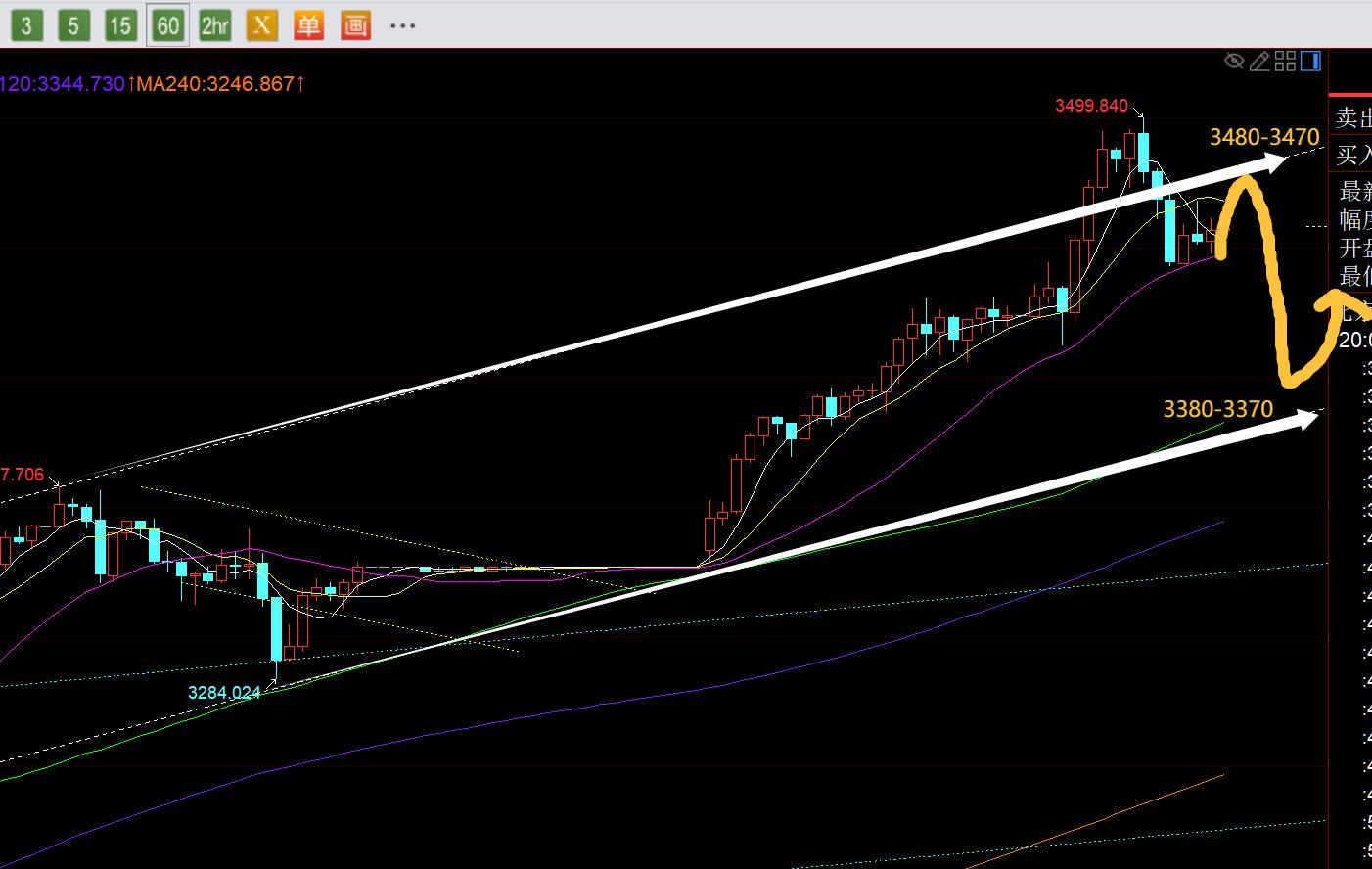Click the 3380-3370 support annotation text
Image resolution: width=1372 pixels, height=869 pixels.
1217,409
